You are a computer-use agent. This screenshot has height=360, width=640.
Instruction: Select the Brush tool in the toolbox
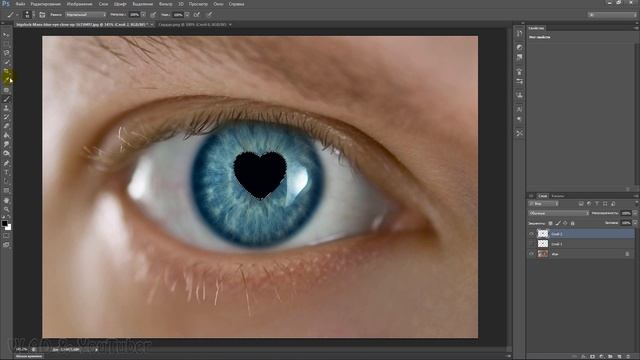[6, 99]
